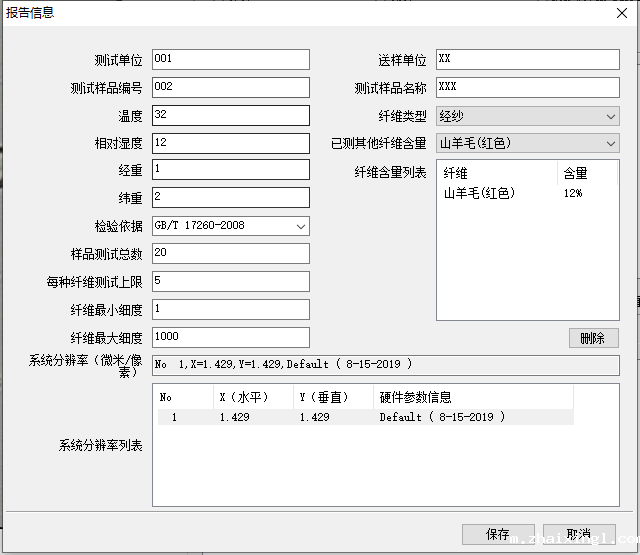Click the 测试单位 input field
Screen dimensions: 640x555
[230, 60]
